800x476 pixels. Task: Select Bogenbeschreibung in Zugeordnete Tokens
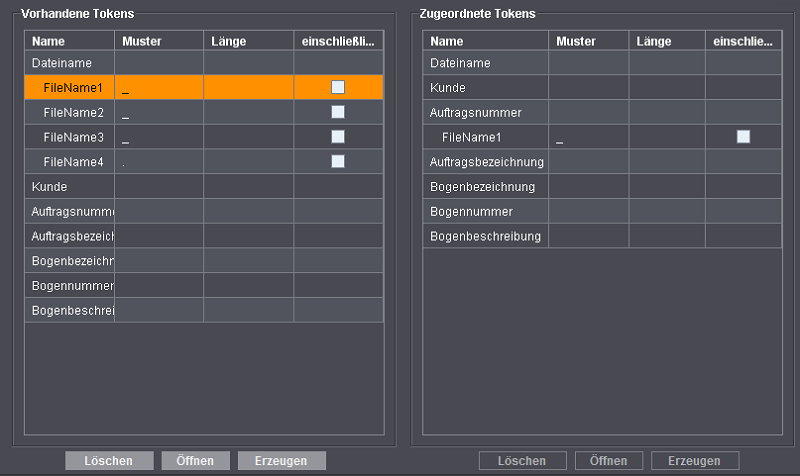click(485, 236)
